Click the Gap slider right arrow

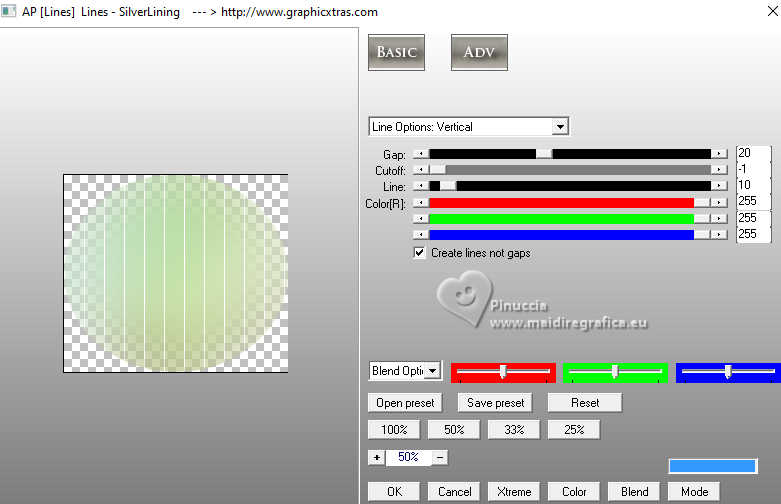click(x=719, y=154)
